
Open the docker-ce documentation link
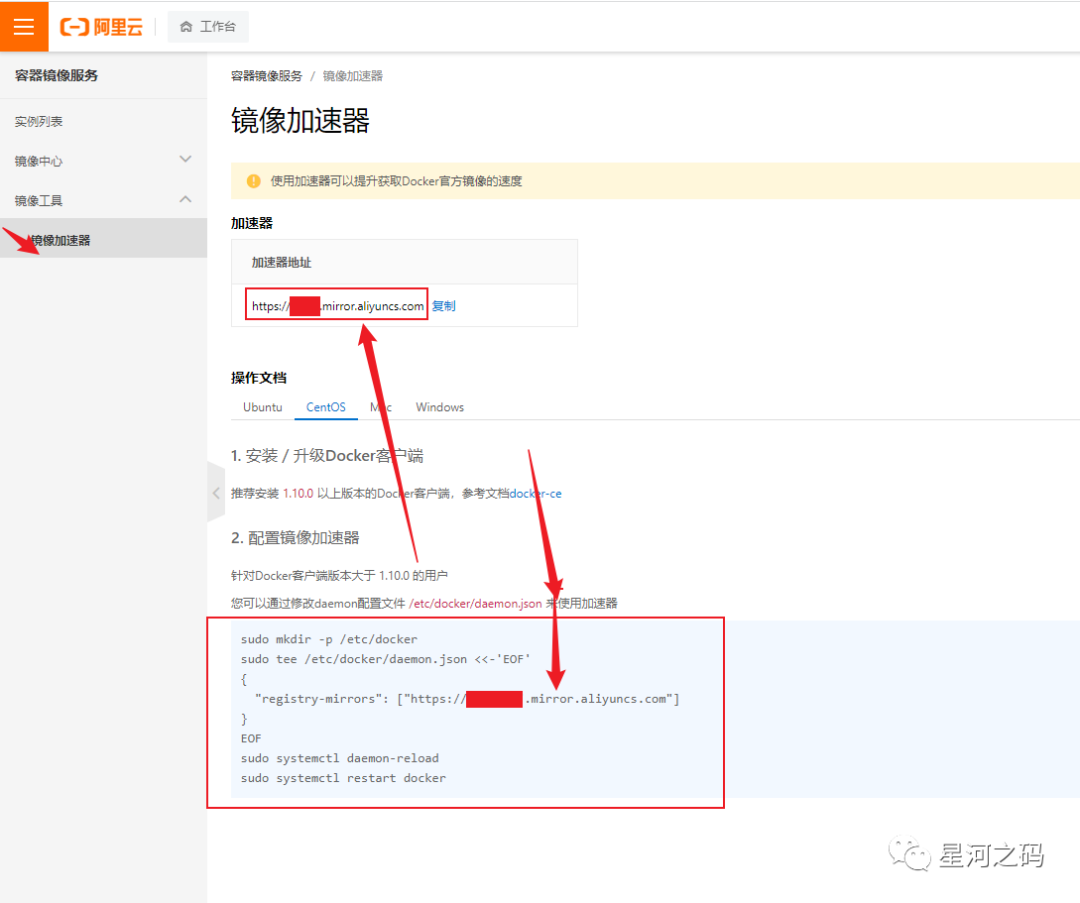(535, 493)
